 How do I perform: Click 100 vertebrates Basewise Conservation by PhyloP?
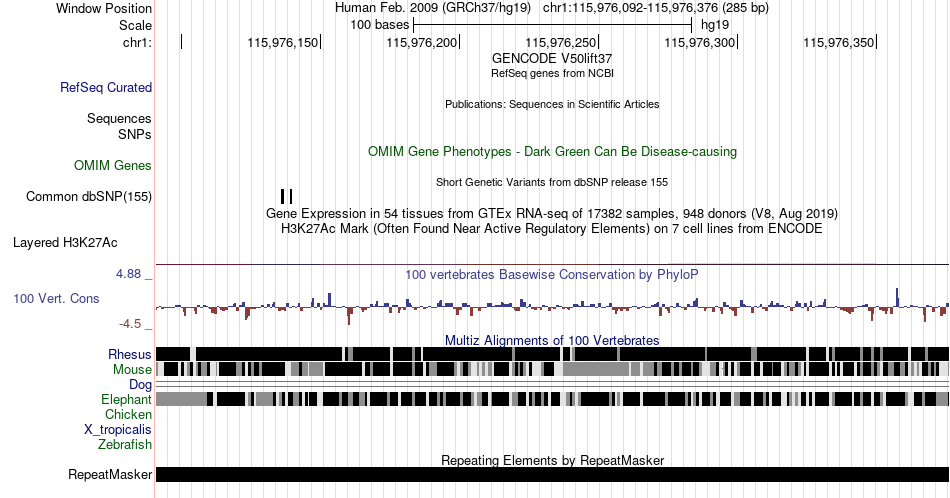(x=552, y=274)
